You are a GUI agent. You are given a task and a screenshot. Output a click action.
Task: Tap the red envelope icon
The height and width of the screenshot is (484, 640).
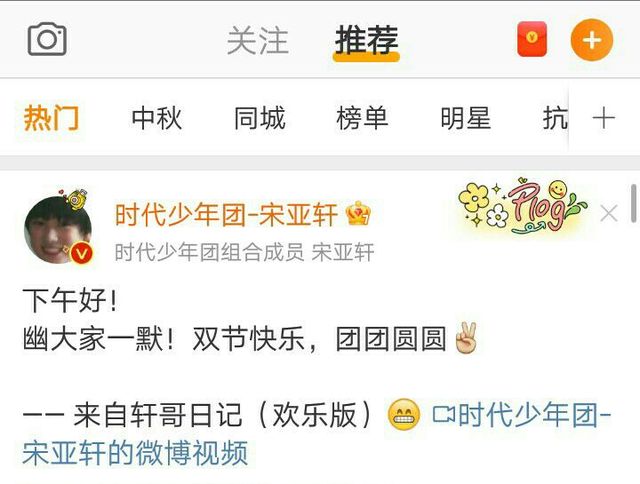[x=532, y=39]
